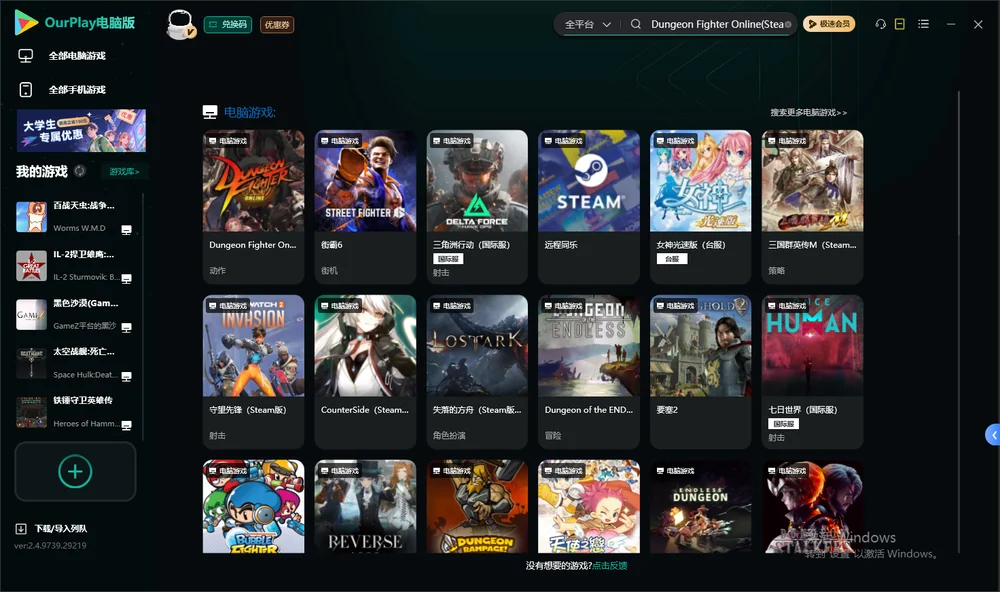Open the 女神光速版 (台服) card

pyautogui.click(x=701, y=207)
